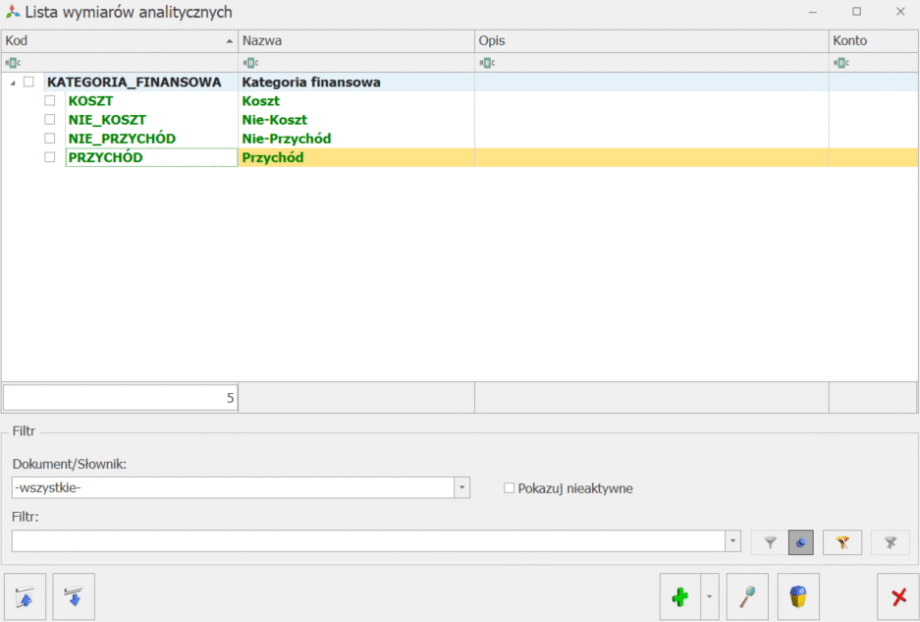This screenshot has height=622, width=920.
Task: Click the move-down arrow icon
Action: click(x=73, y=597)
